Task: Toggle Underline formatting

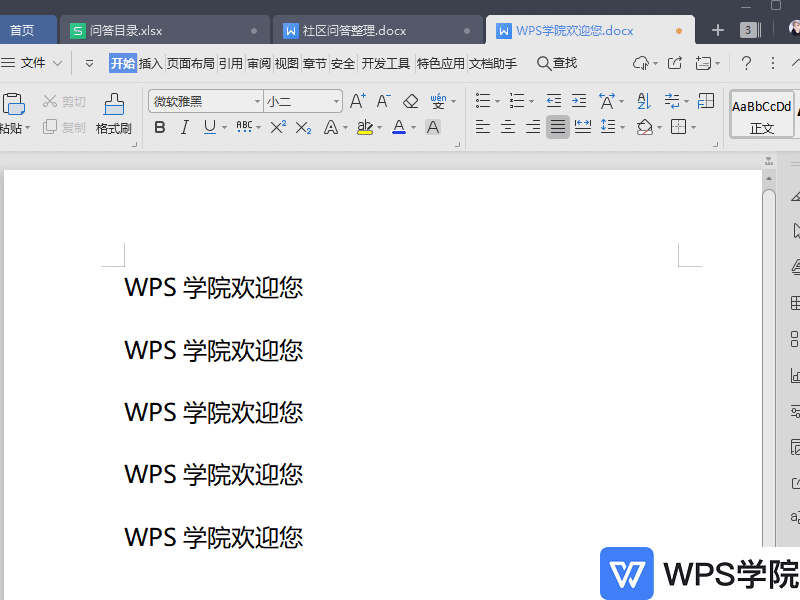Action: click(210, 127)
